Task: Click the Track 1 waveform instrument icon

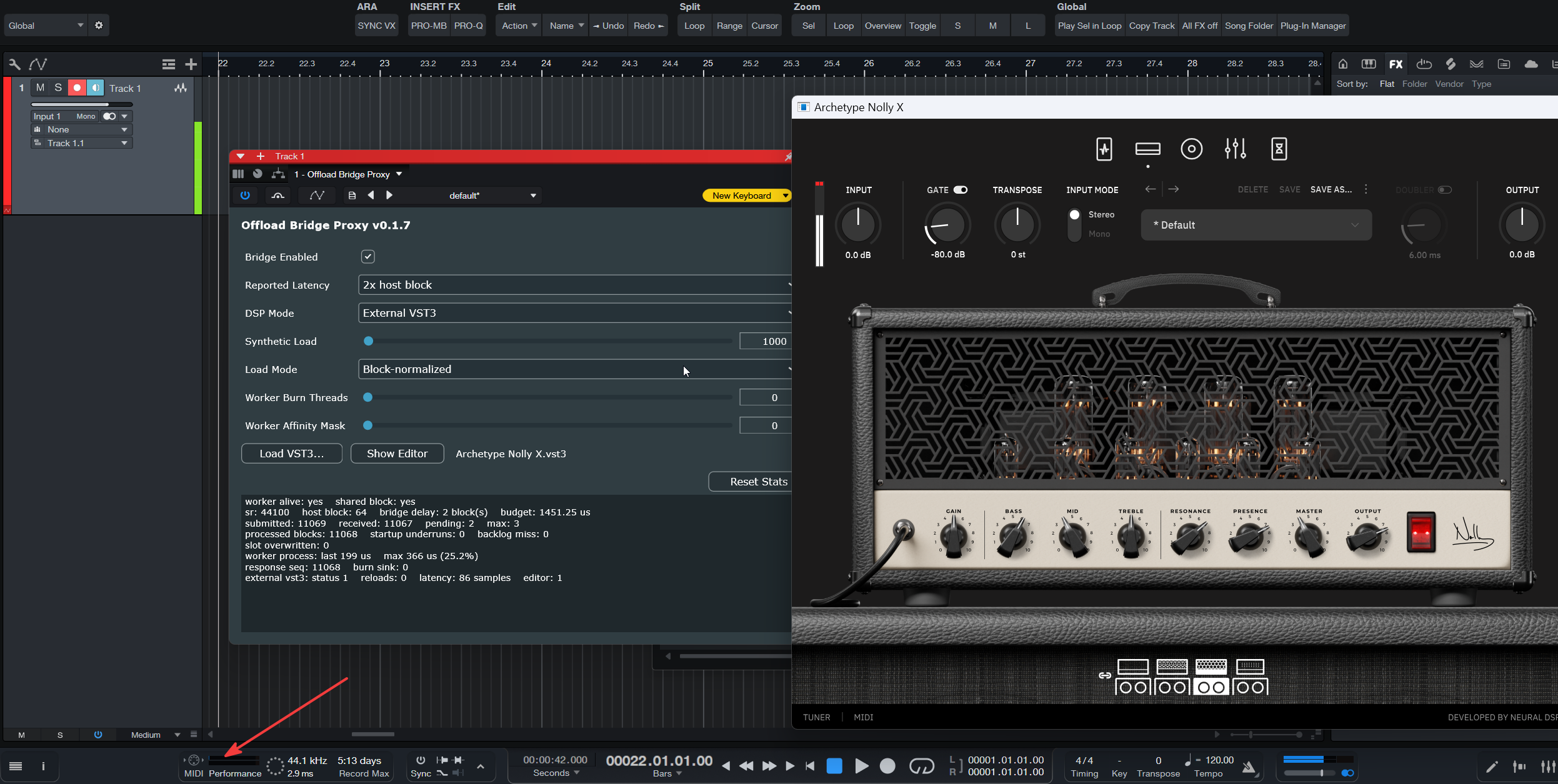Action: 181,88
